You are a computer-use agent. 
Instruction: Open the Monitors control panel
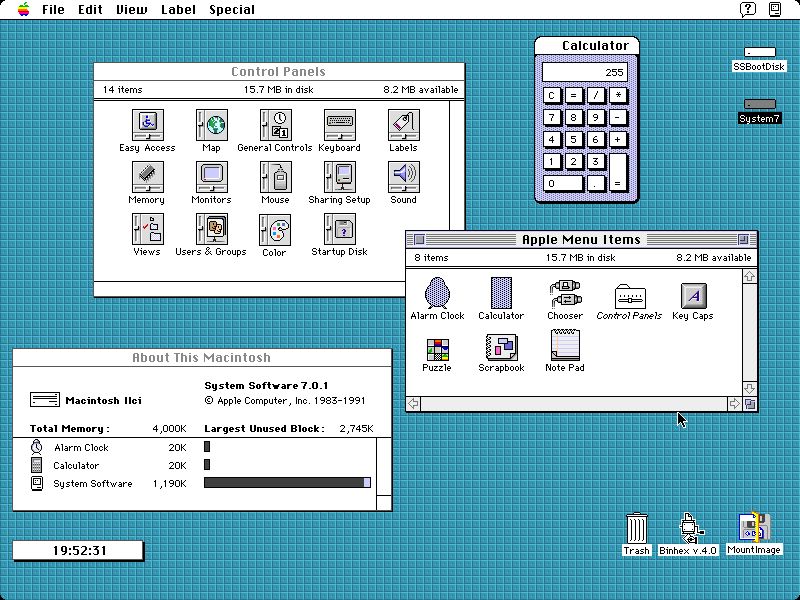click(211, 177)
